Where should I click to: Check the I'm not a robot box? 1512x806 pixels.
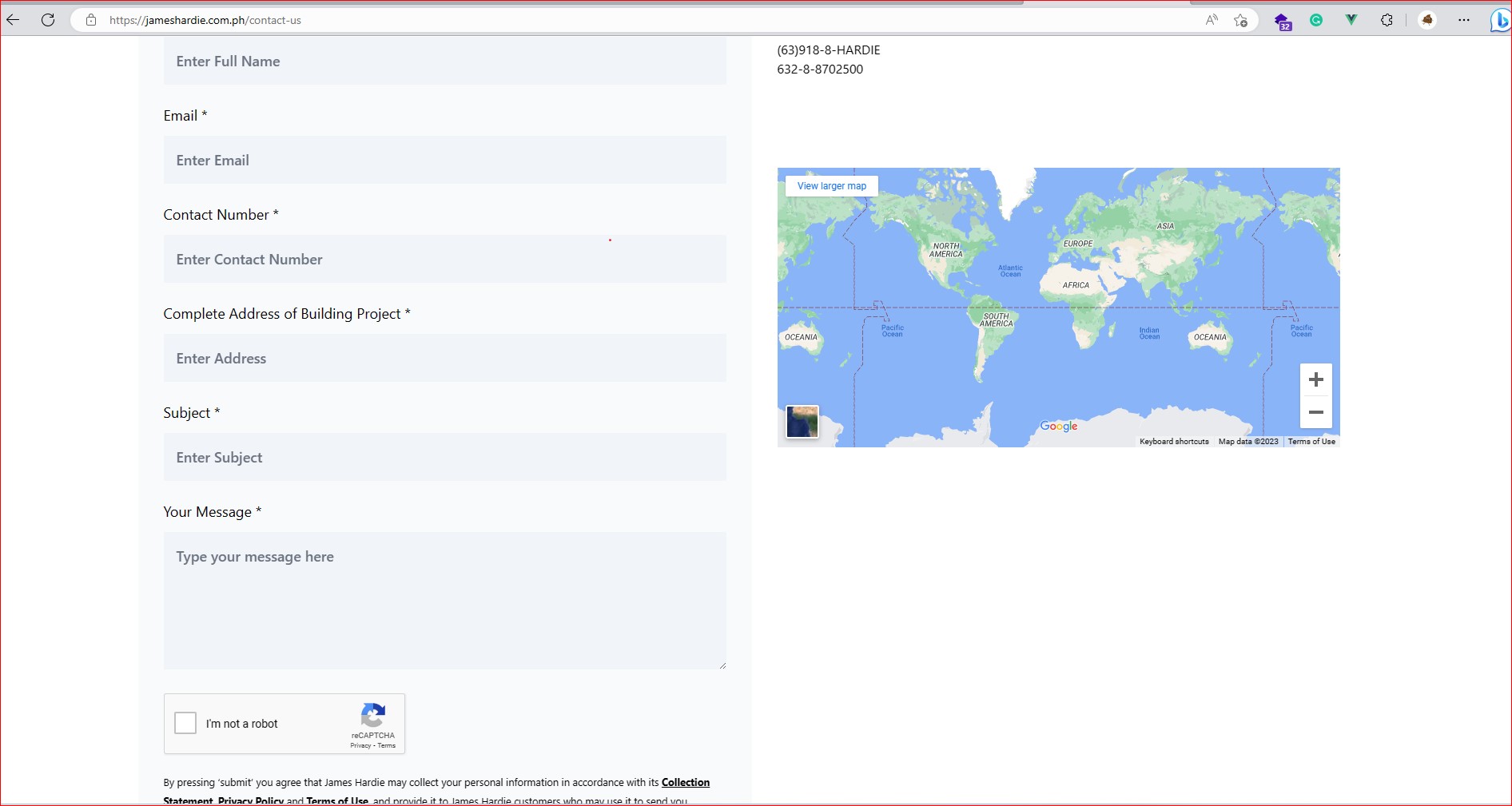[x=185, y=723]
